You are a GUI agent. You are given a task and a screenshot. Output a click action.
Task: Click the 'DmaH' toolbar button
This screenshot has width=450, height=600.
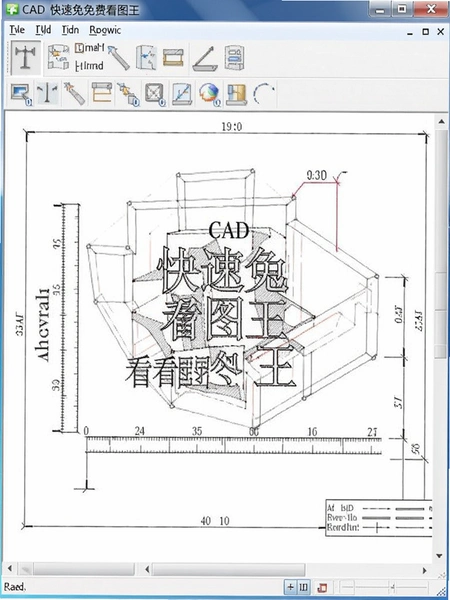[90, 48]
